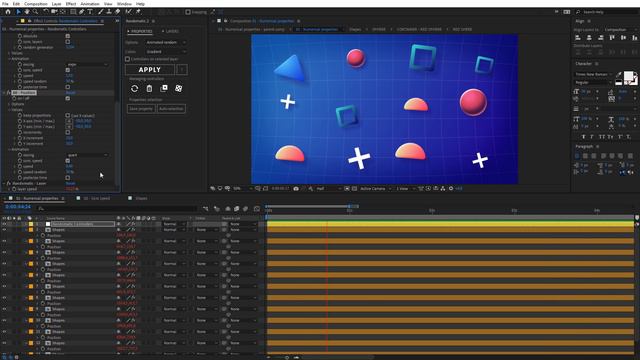Open the Animation menu
This screenshot has width=640, height=360.
[x=90, y=4]
